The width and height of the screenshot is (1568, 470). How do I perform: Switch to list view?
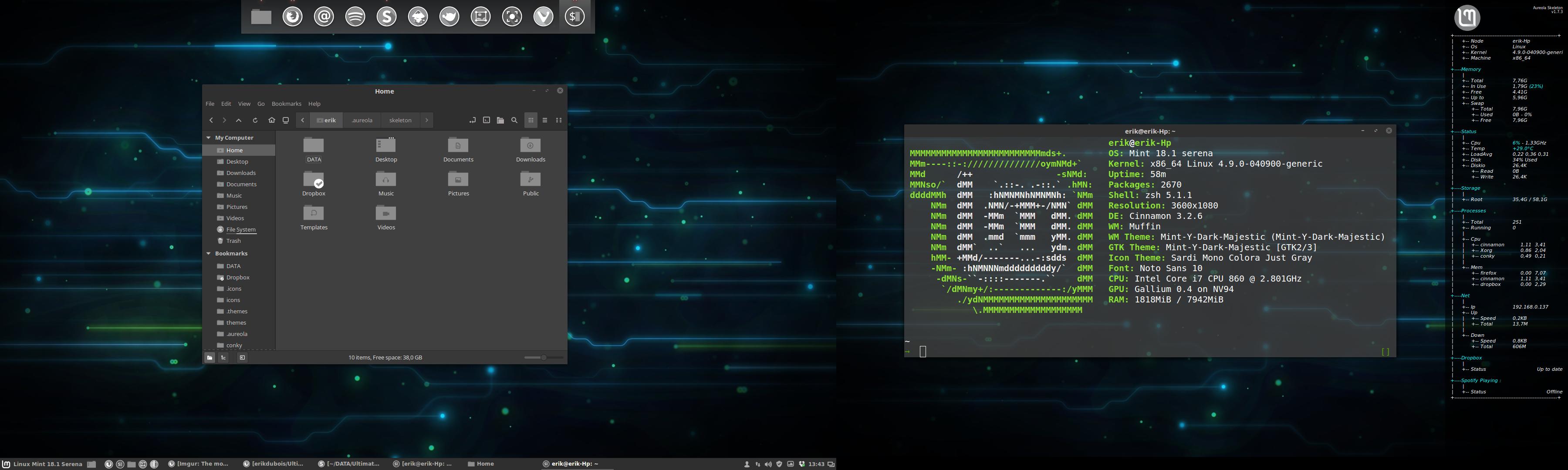point(545,121)
